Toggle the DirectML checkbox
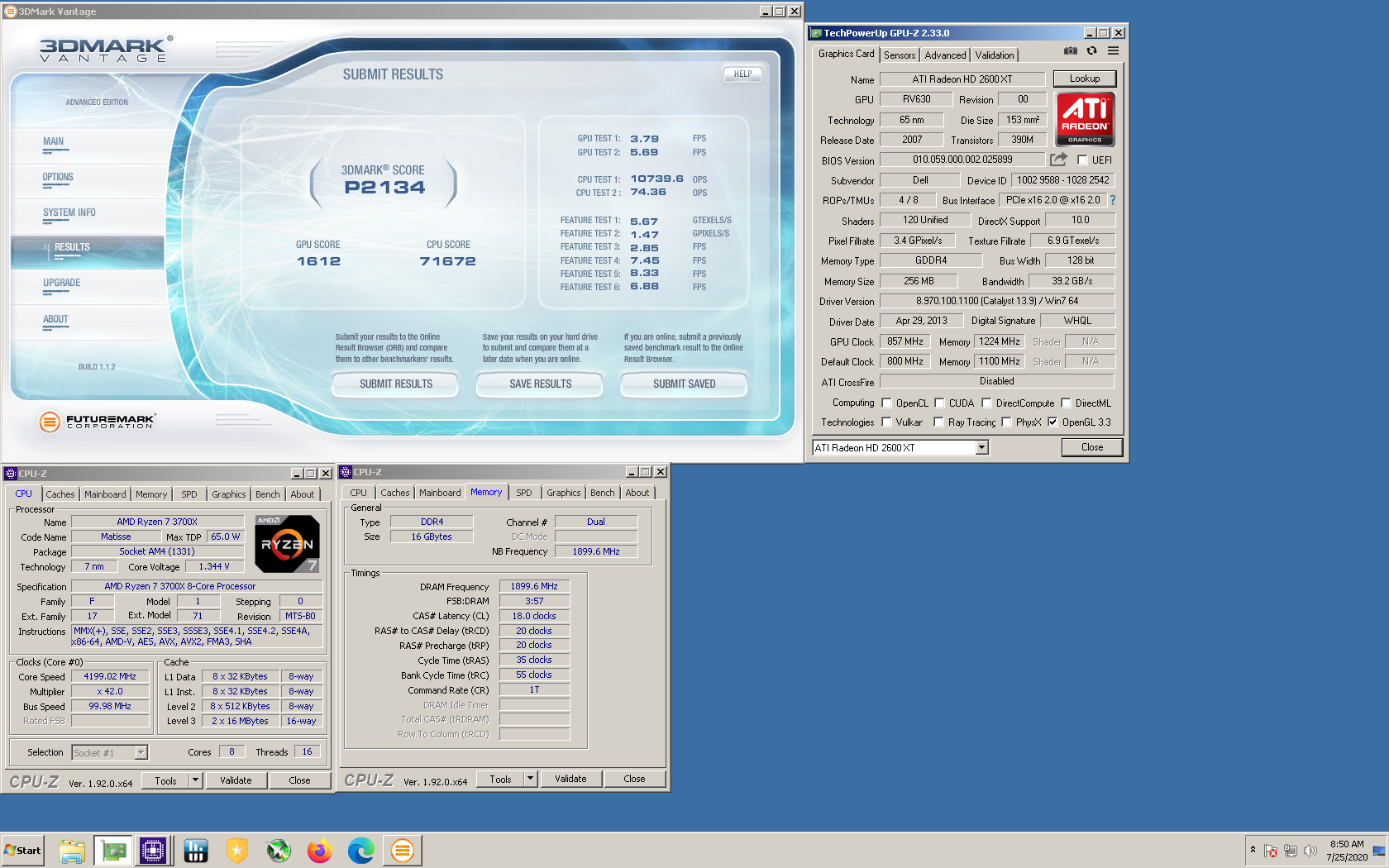Screen dimensions: 1389x868 (1066, 403)
